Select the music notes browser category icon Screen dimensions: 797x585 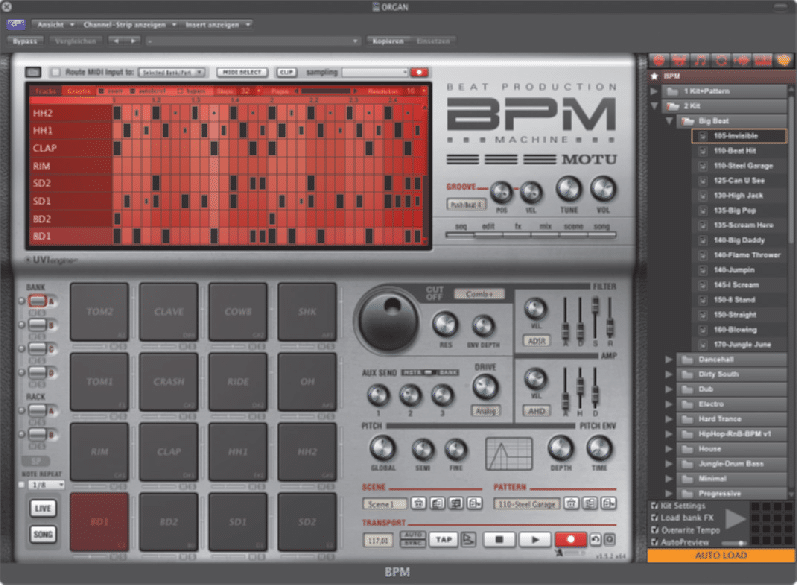click(700, 61)
